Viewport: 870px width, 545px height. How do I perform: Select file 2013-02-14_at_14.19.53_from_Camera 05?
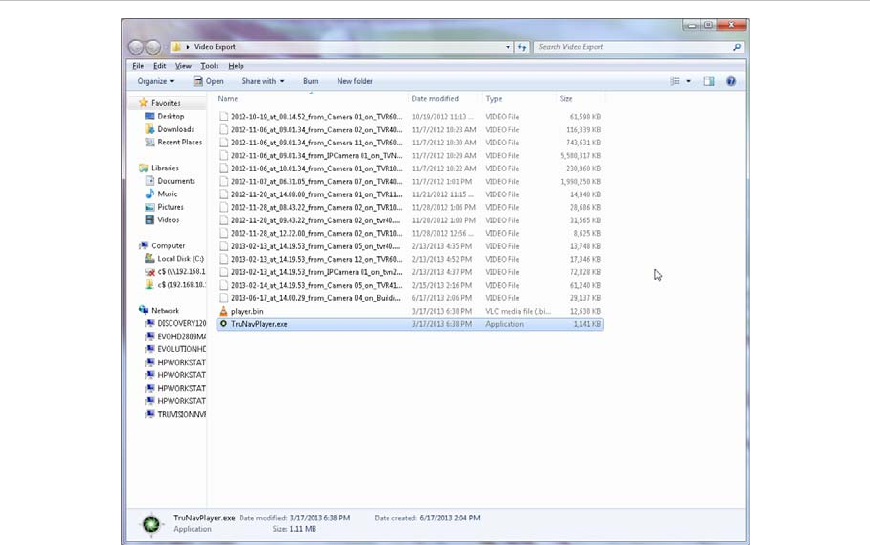316,285
